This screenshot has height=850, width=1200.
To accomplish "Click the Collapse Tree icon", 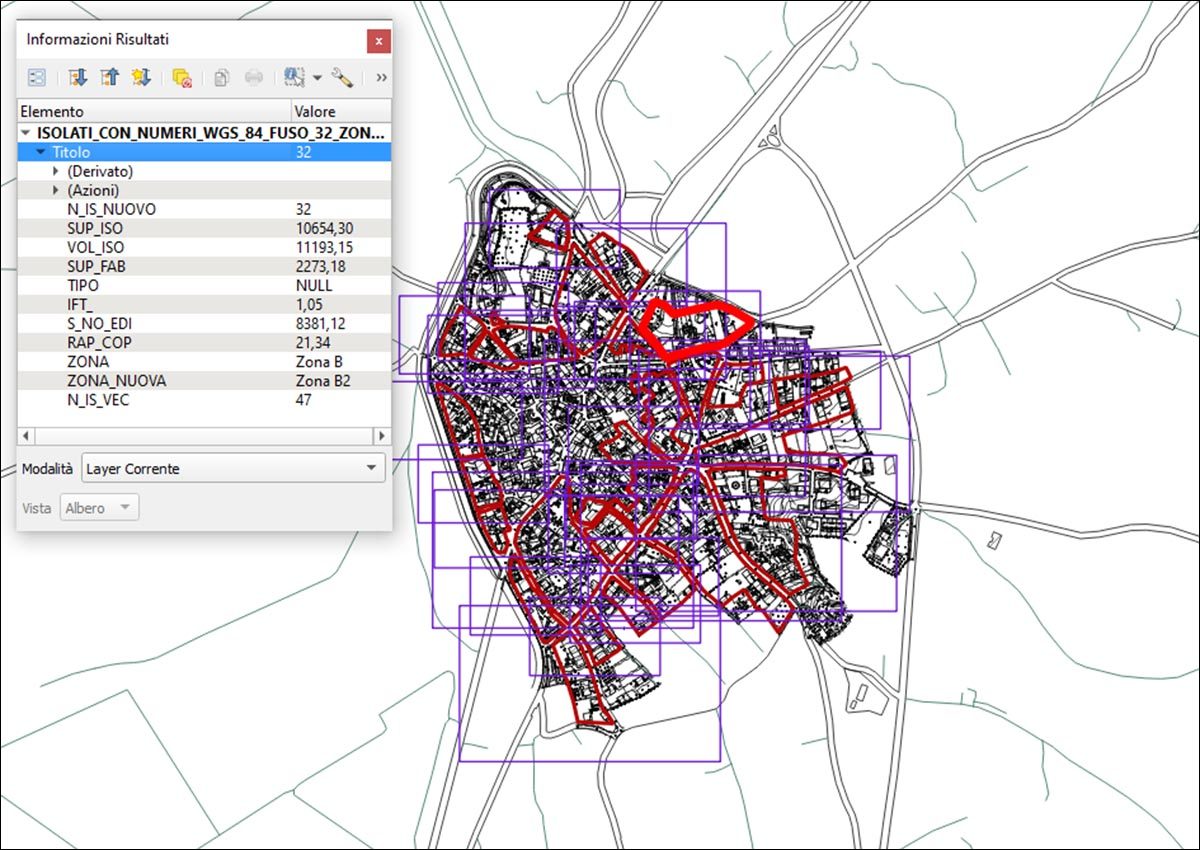I will [109, 77].
